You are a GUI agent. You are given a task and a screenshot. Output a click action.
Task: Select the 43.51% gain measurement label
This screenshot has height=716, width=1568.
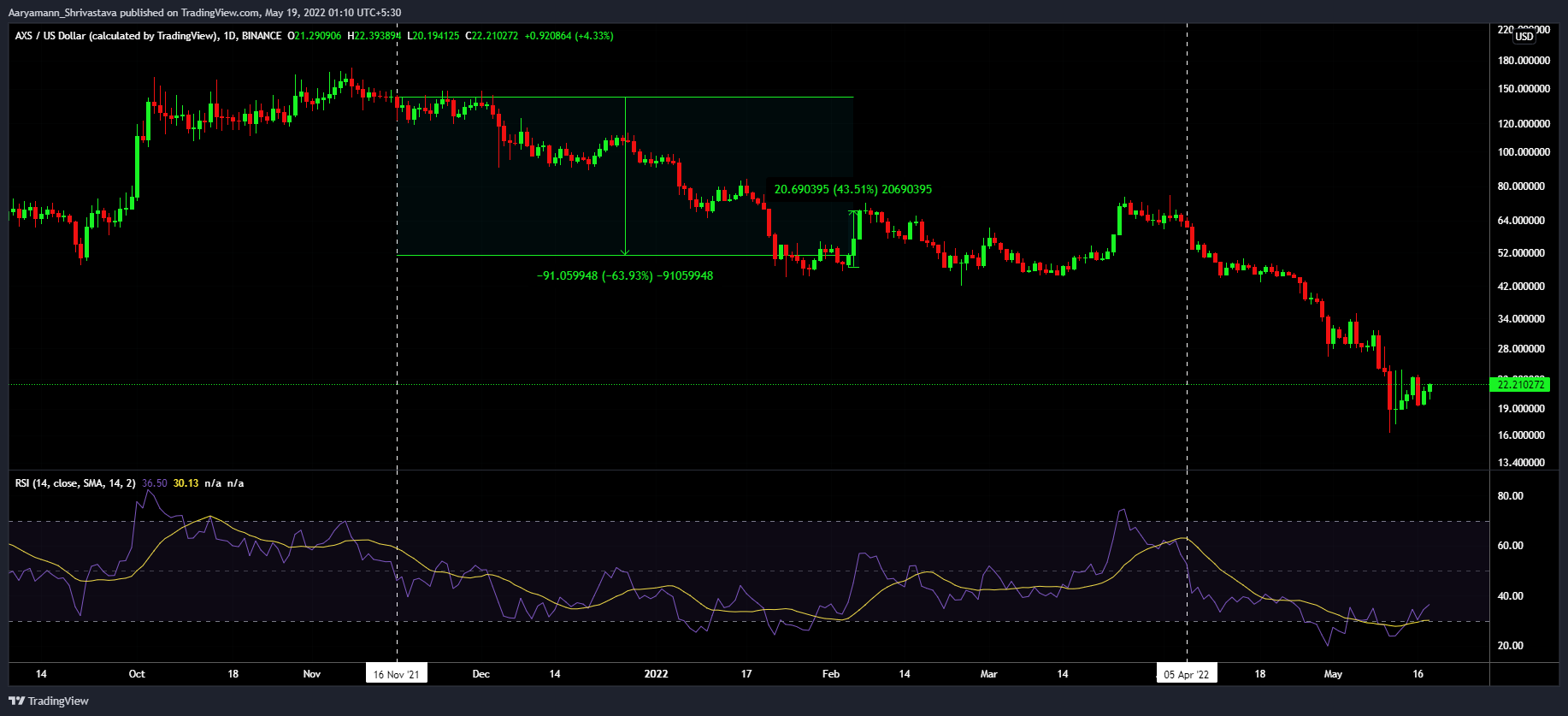(x=852, y=189)
